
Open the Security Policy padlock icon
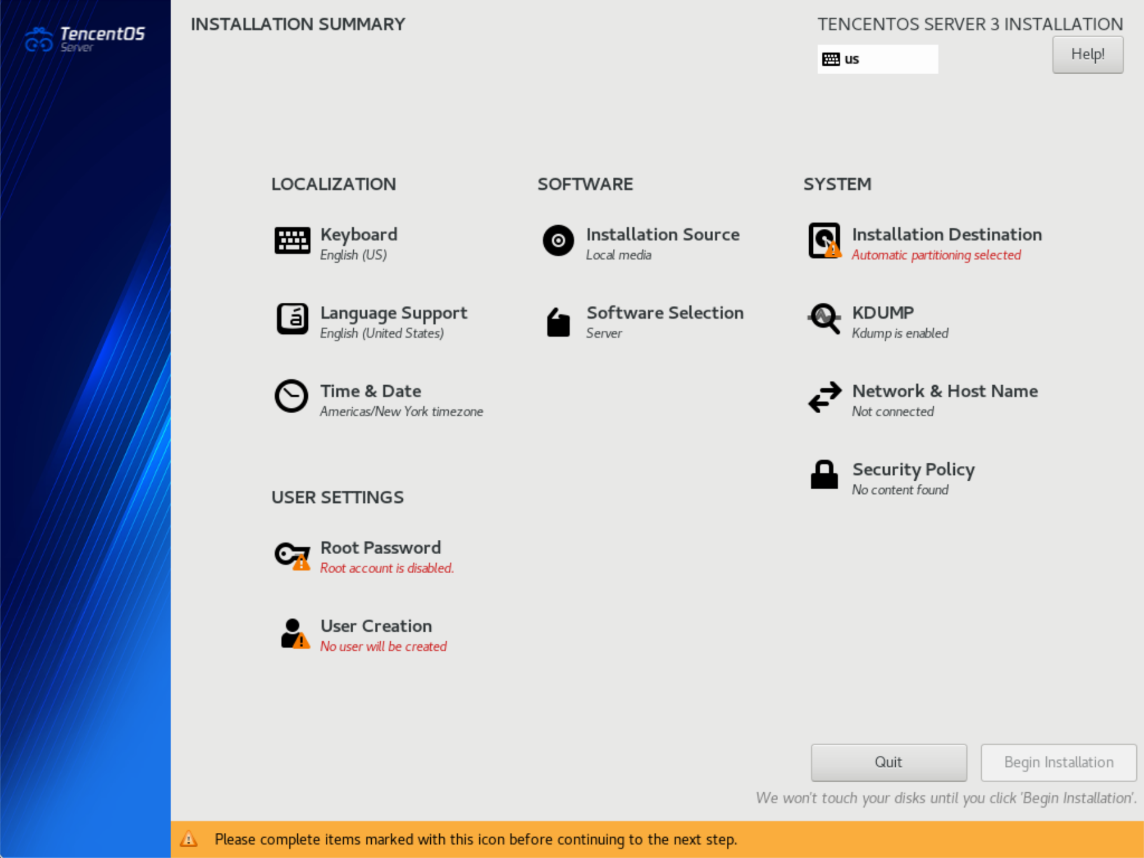click(x=824, y=474)
